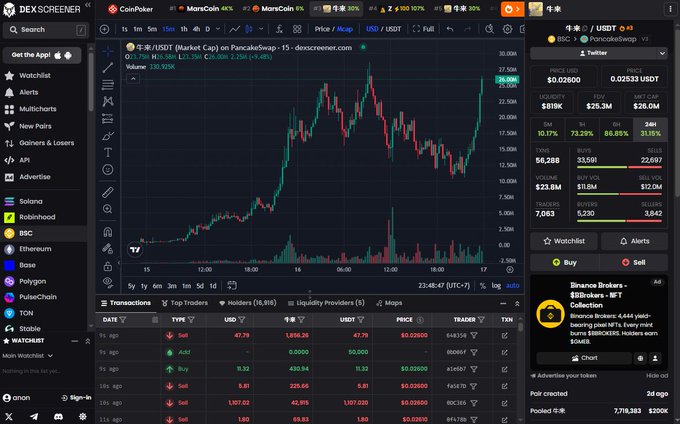The image size is (680, 424).
Task: Hide all drawings with eye icon
Action: point(108,282)
